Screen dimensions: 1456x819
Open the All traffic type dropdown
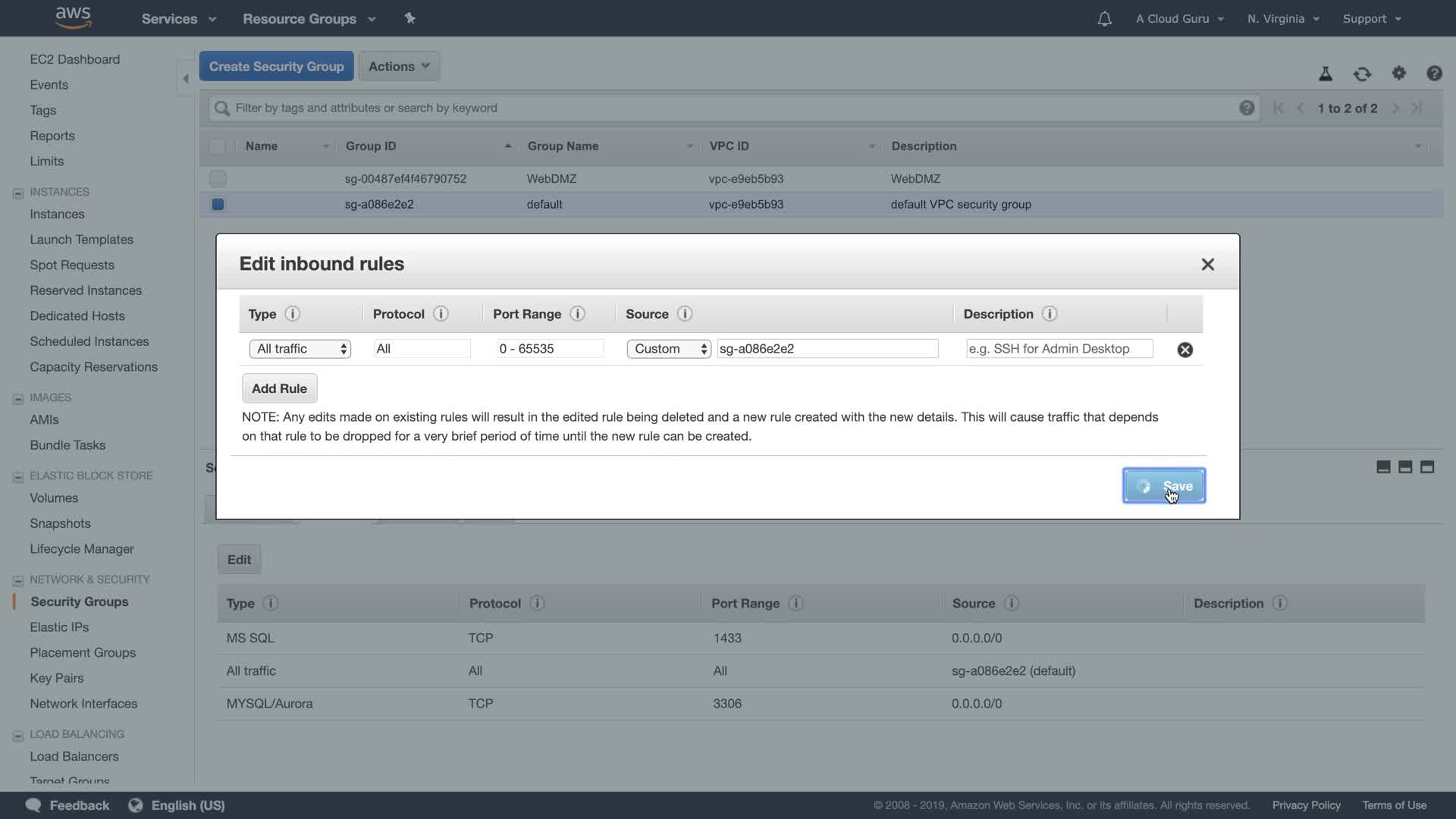(x=300, y=349)
